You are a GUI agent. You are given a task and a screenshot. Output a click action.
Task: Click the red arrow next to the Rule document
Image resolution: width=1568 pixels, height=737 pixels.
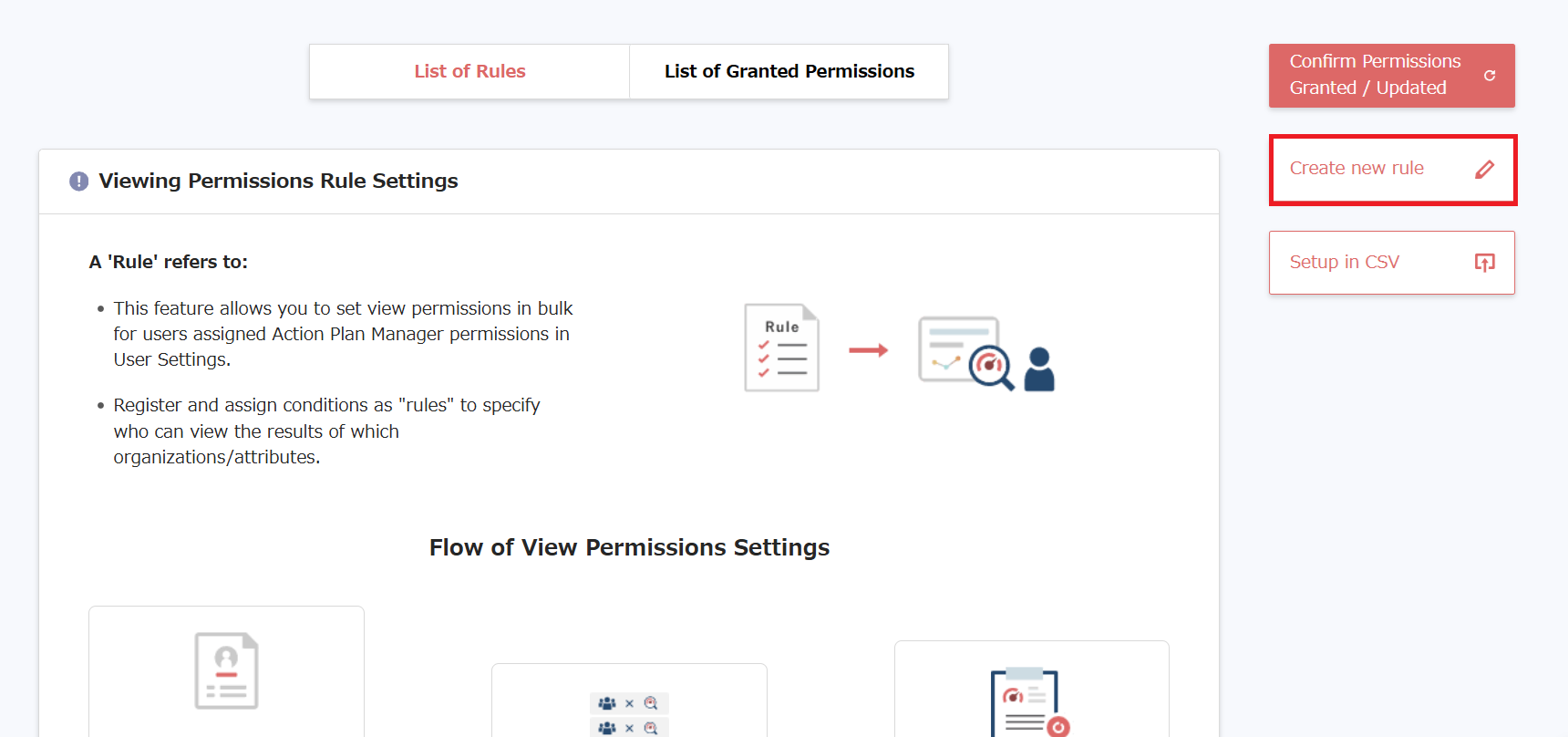(868, 350)
